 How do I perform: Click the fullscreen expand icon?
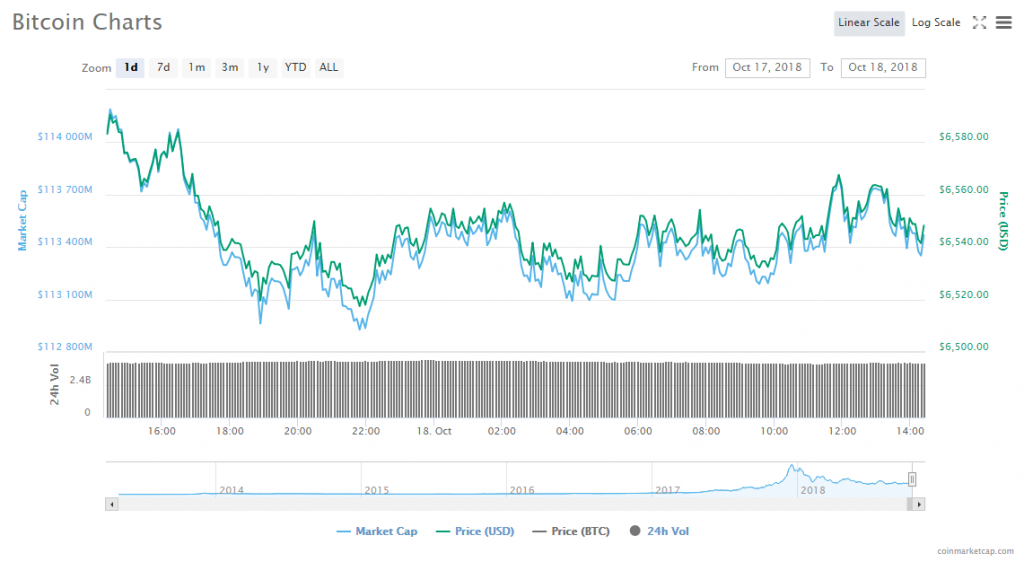click(x=979, y=23)
